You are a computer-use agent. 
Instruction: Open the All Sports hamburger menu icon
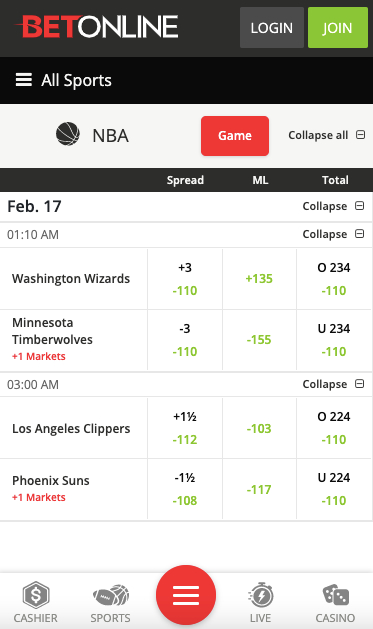tap(23, 80)
